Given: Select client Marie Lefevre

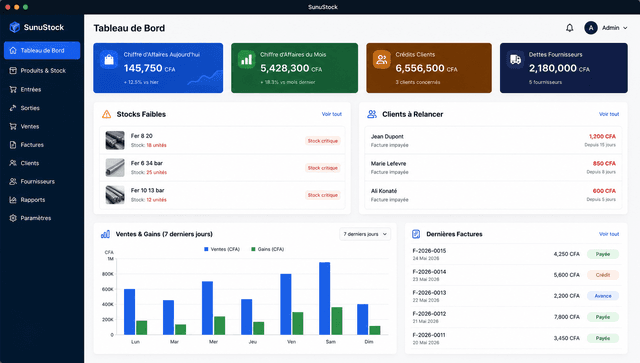Looking at the screenshot, I should pyautogui.click(x=493, y=168).
